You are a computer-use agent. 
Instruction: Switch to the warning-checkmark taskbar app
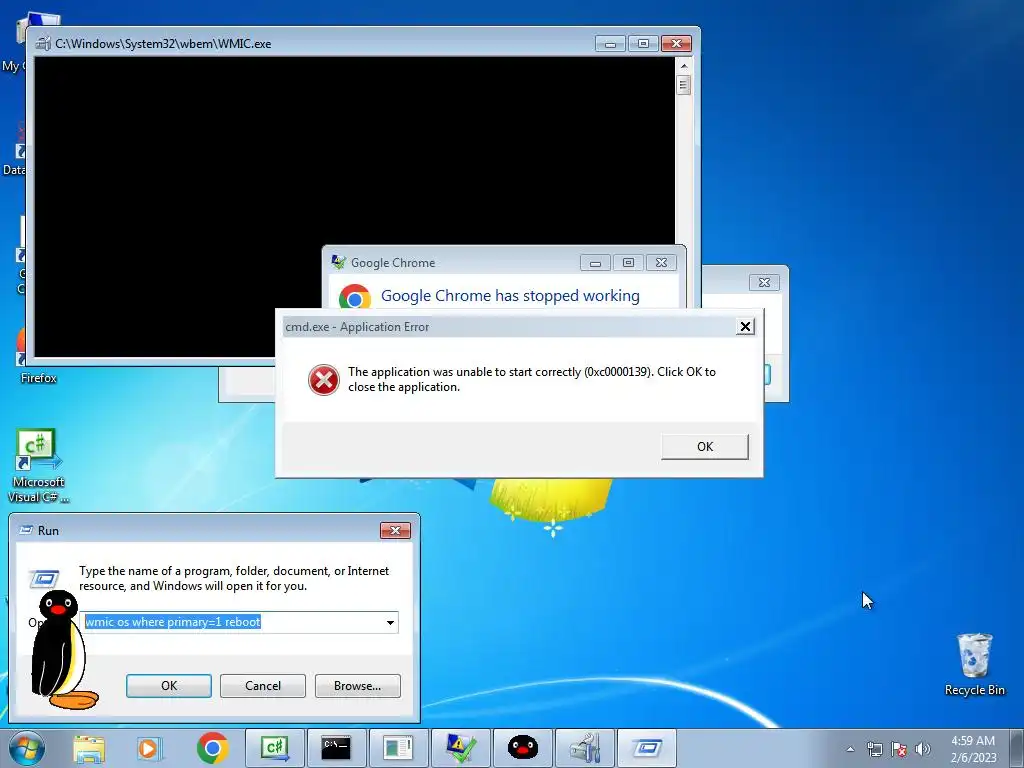pos(460,748)
